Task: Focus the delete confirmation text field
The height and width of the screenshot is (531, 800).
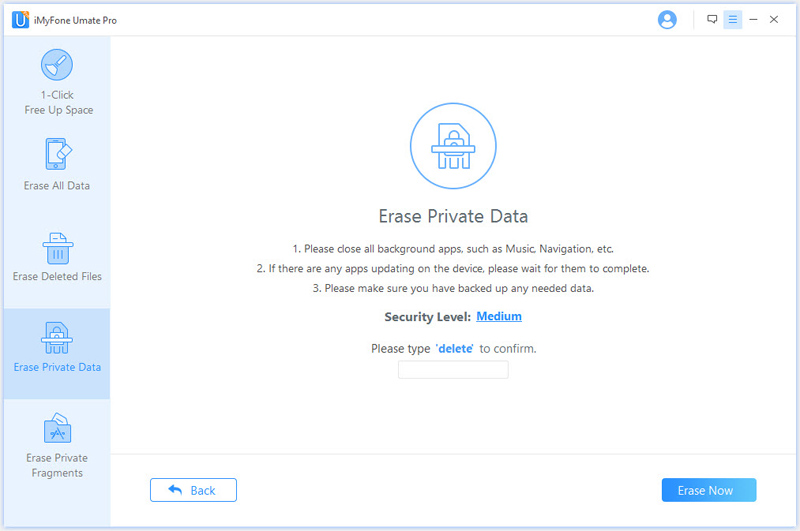Action: tap(453, 370)
